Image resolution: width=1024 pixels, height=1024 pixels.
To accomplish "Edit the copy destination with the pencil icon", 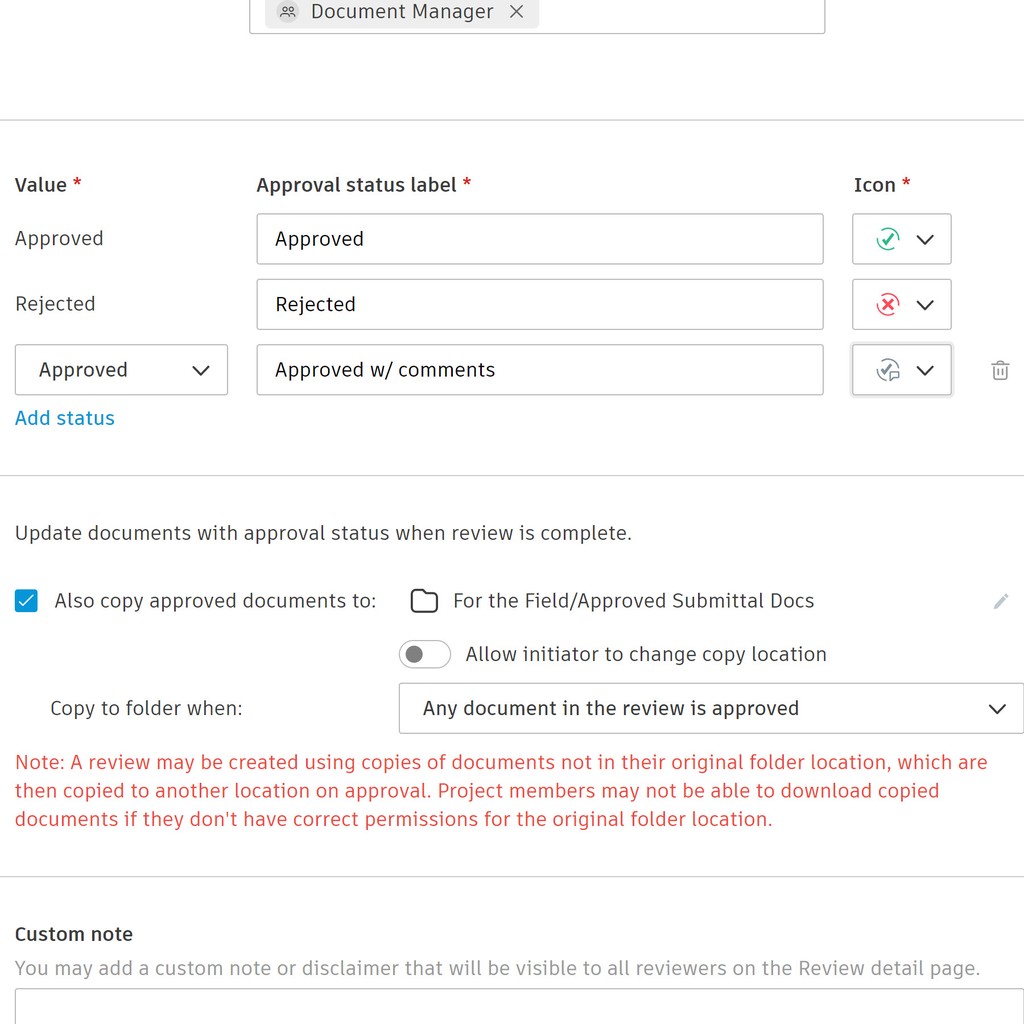I will pyautogui.click(x=1001, y=600).
